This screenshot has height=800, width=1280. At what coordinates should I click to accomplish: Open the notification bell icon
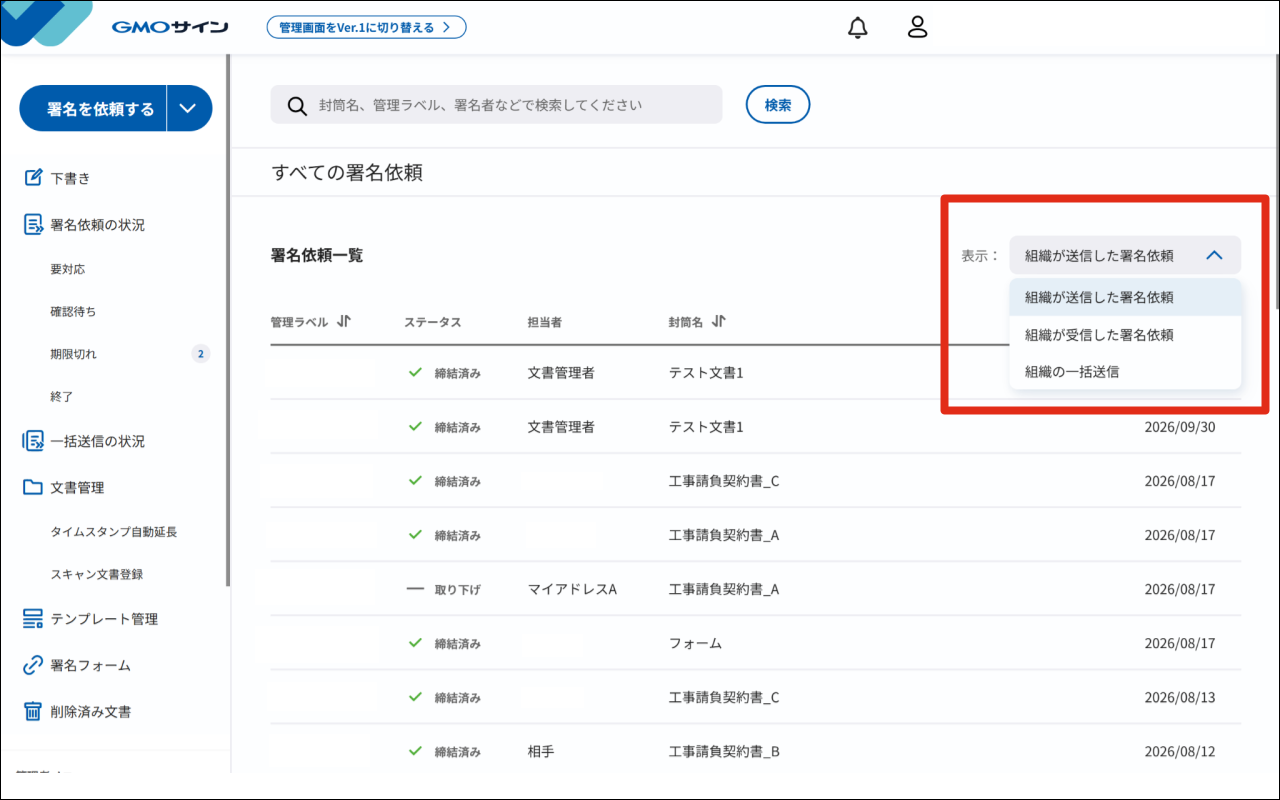(x=857, y=28)
